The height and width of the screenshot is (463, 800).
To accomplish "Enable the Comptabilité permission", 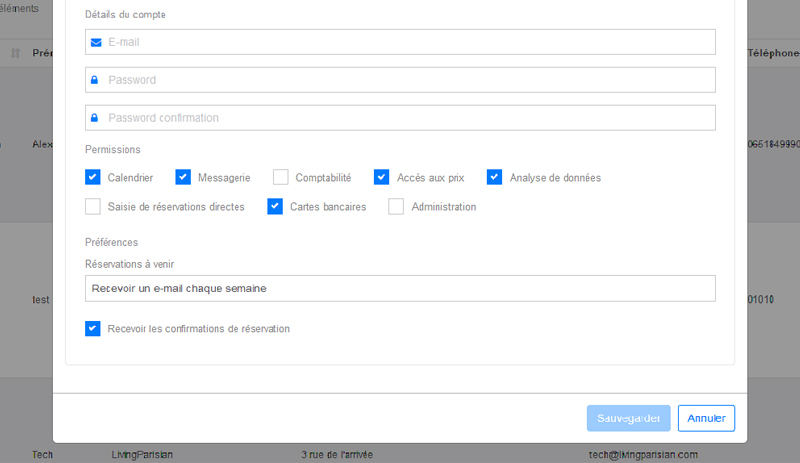I will 281,177.
